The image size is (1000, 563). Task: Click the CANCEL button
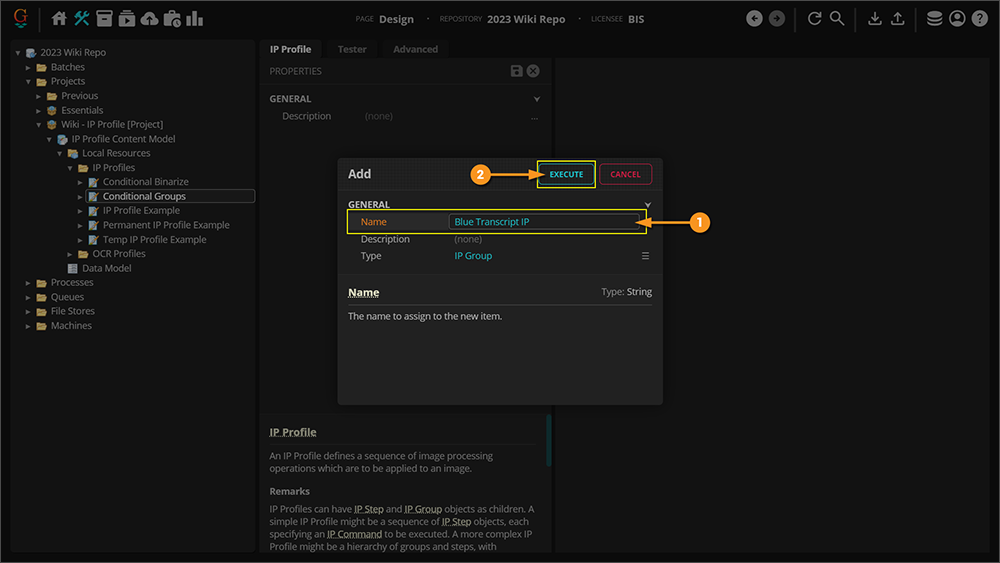[x=625, y=174]
